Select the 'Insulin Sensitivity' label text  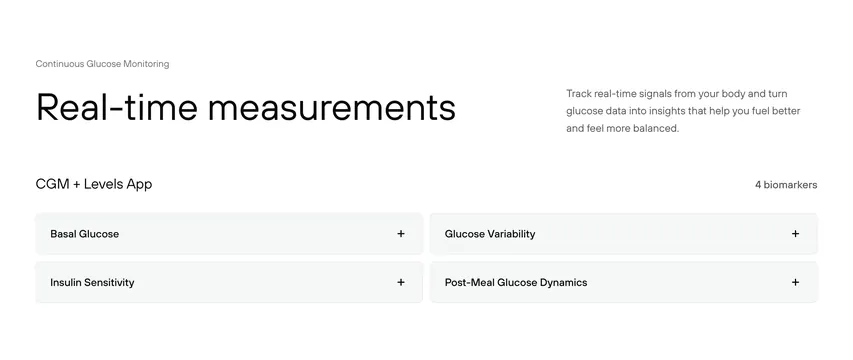[x=92, y=282]
